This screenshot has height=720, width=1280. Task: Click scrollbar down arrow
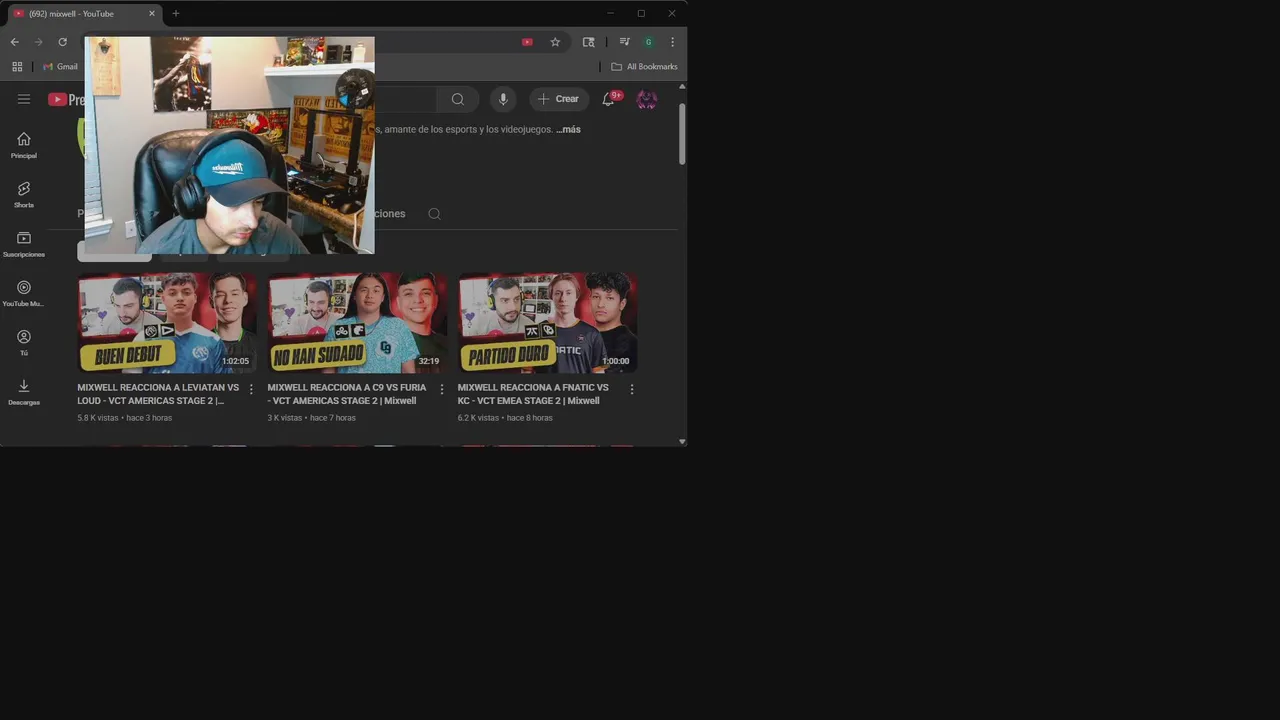pos(682,441)
